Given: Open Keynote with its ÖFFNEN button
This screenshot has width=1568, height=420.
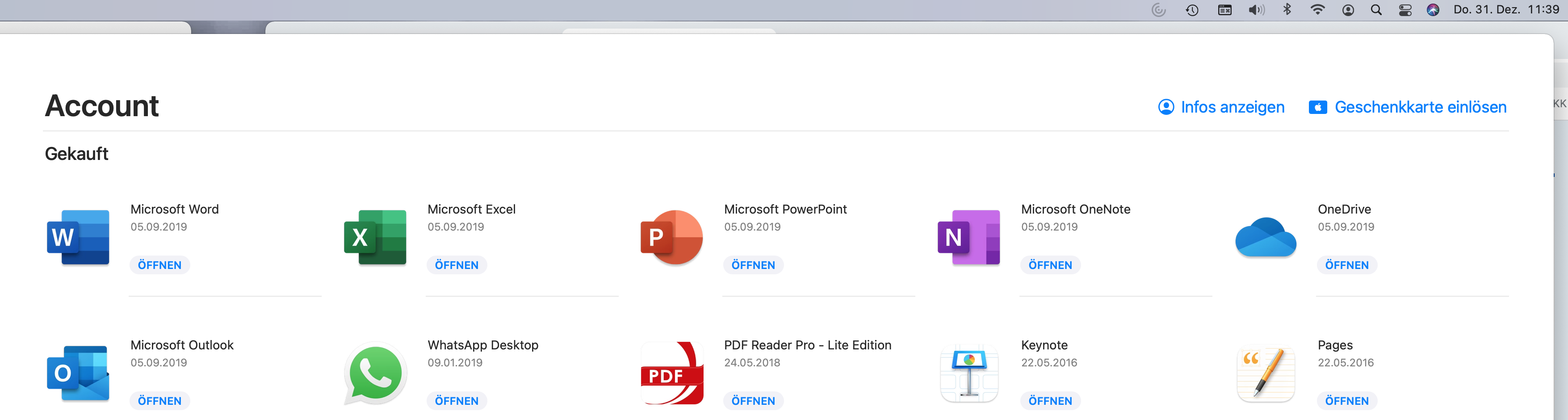Looking at the screenshot, I should click(1050, 400).
